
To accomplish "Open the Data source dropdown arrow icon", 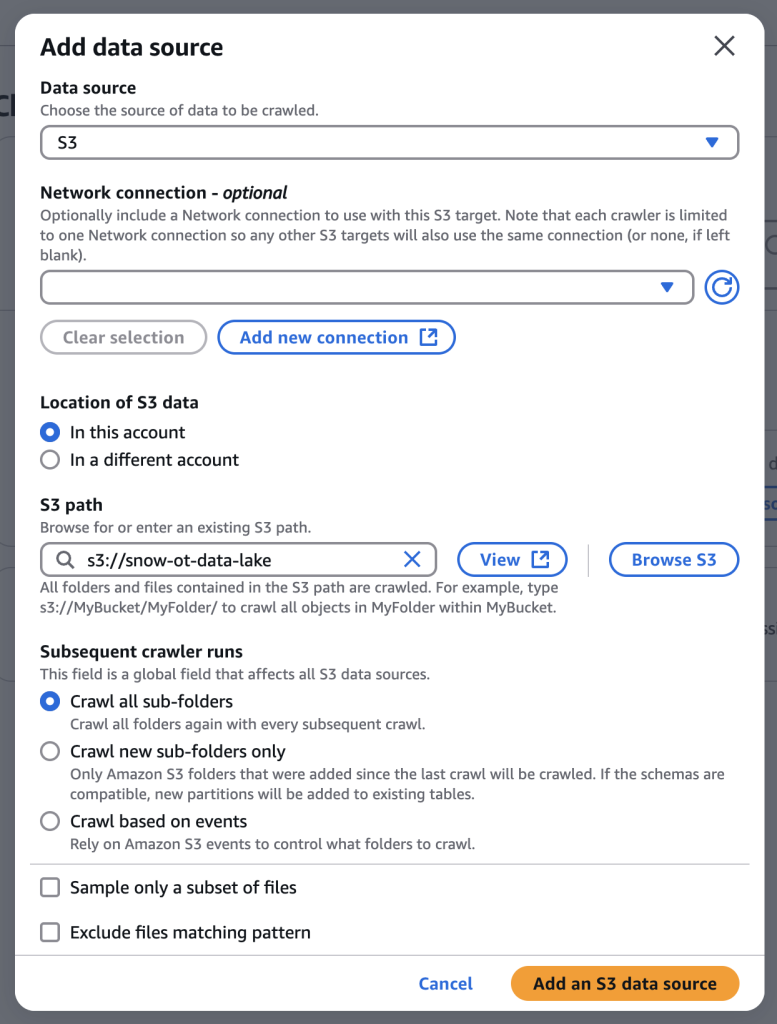I will [x=713, y=142].
